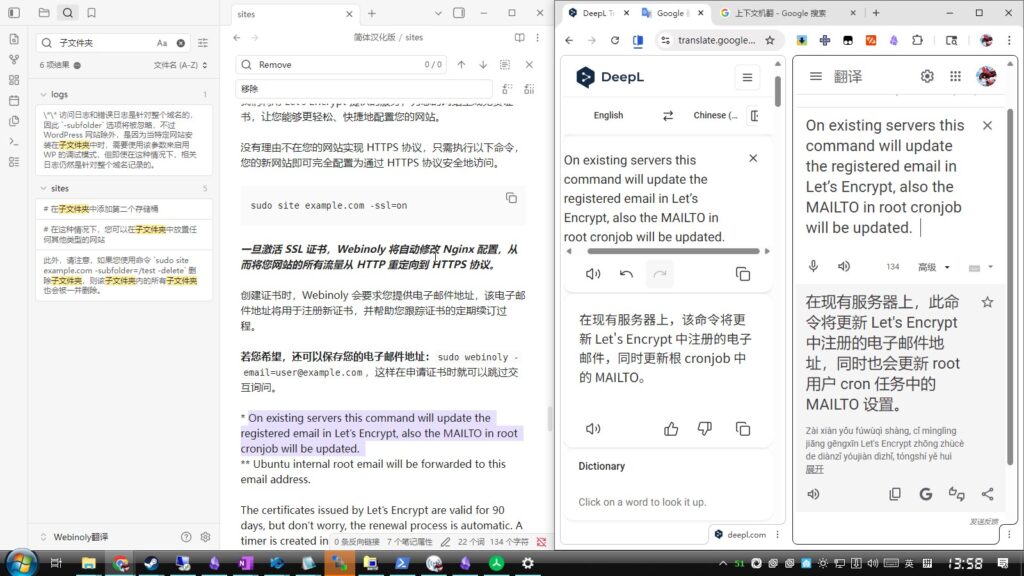Click microphone voice input in Google Translate
The width and height of the screenshot is (1024, 576).
[814, 266]
